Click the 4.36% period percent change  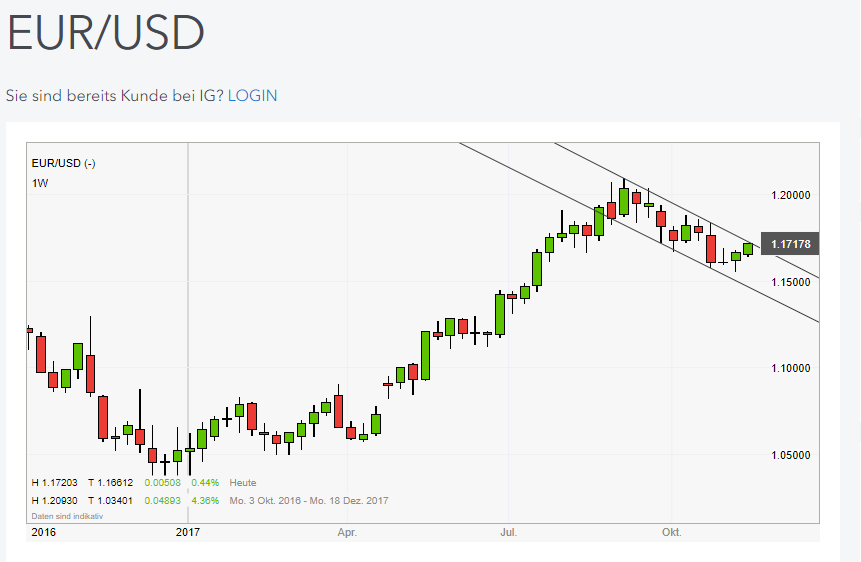point(205,500)
